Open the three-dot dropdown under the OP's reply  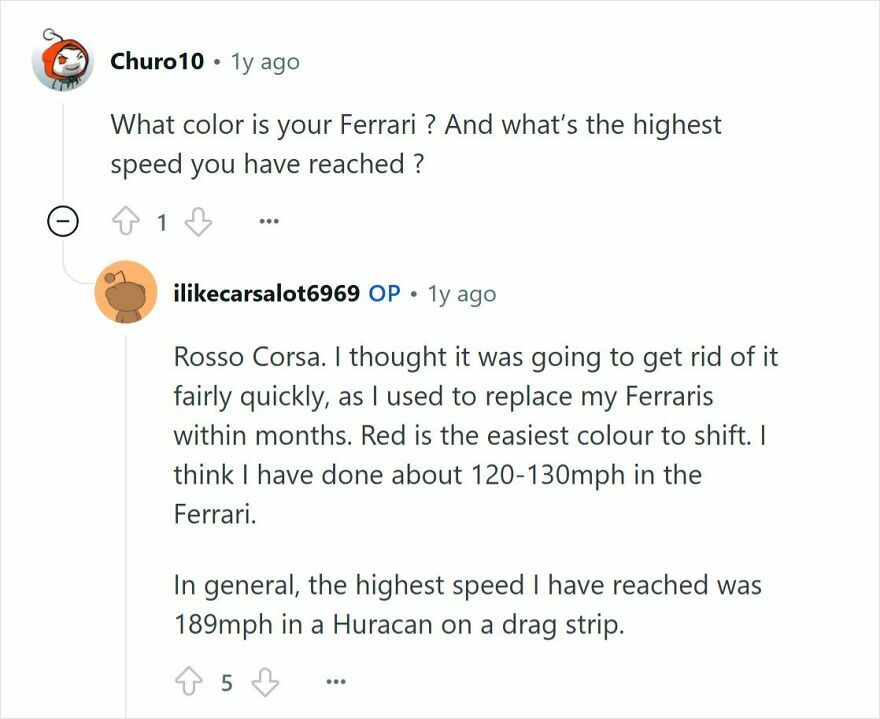334,683
